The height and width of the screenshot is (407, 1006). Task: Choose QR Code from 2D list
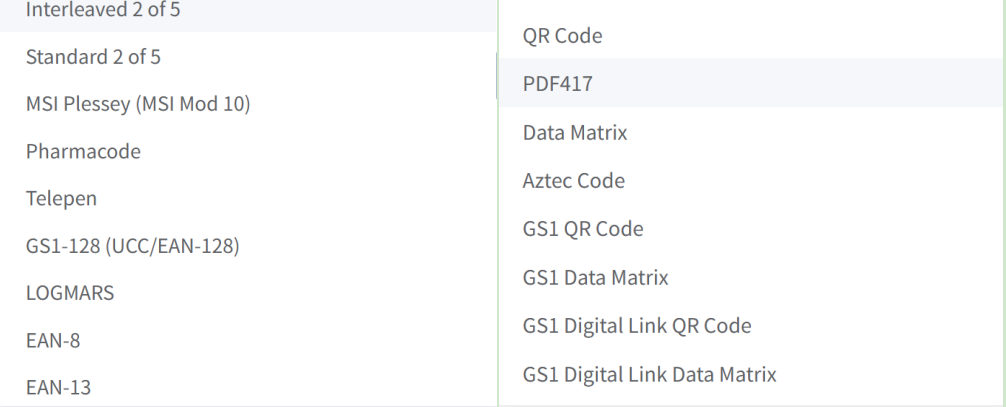(562, 36)
